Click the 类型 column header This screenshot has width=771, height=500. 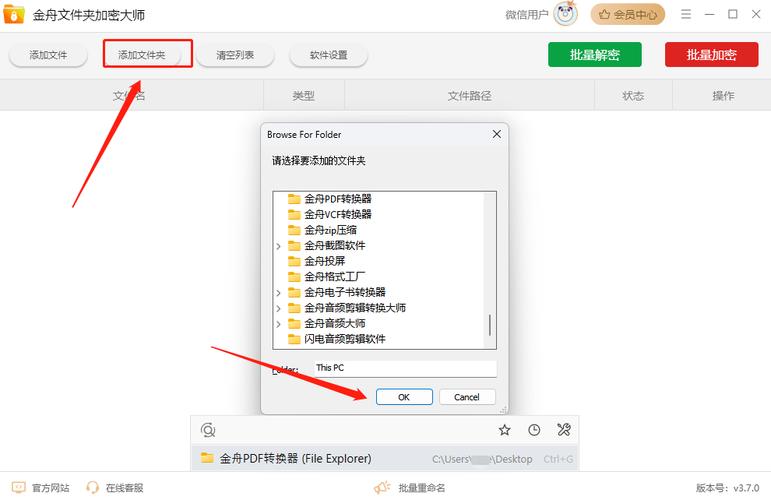point(303,95)
